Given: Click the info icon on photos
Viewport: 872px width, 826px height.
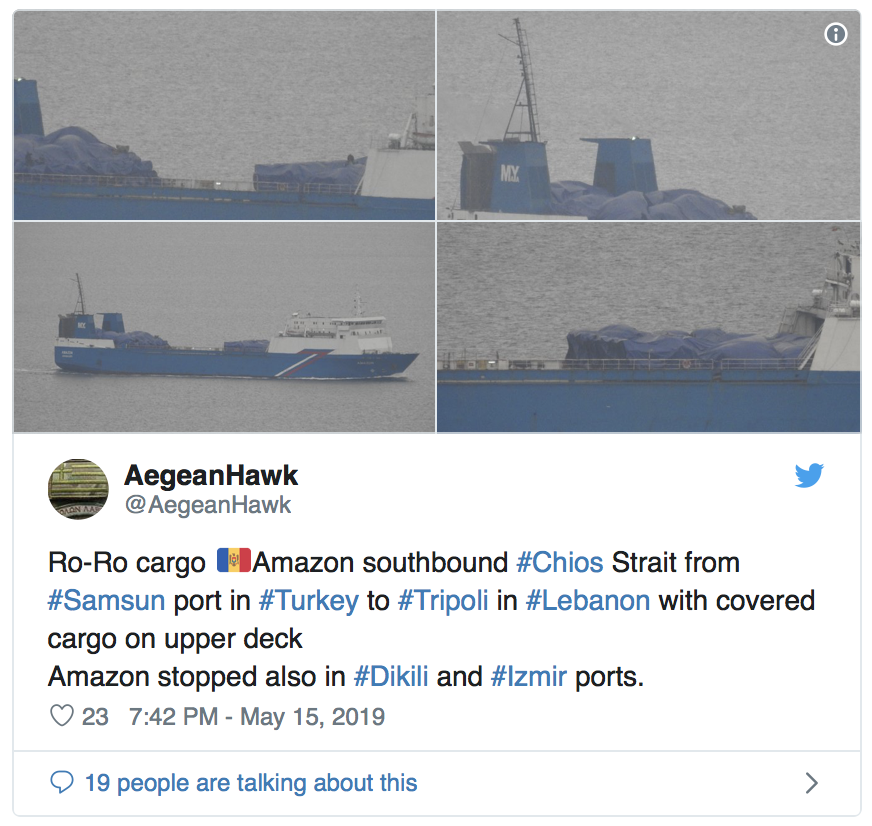Looking at the screenshot, I should [835, 34].
